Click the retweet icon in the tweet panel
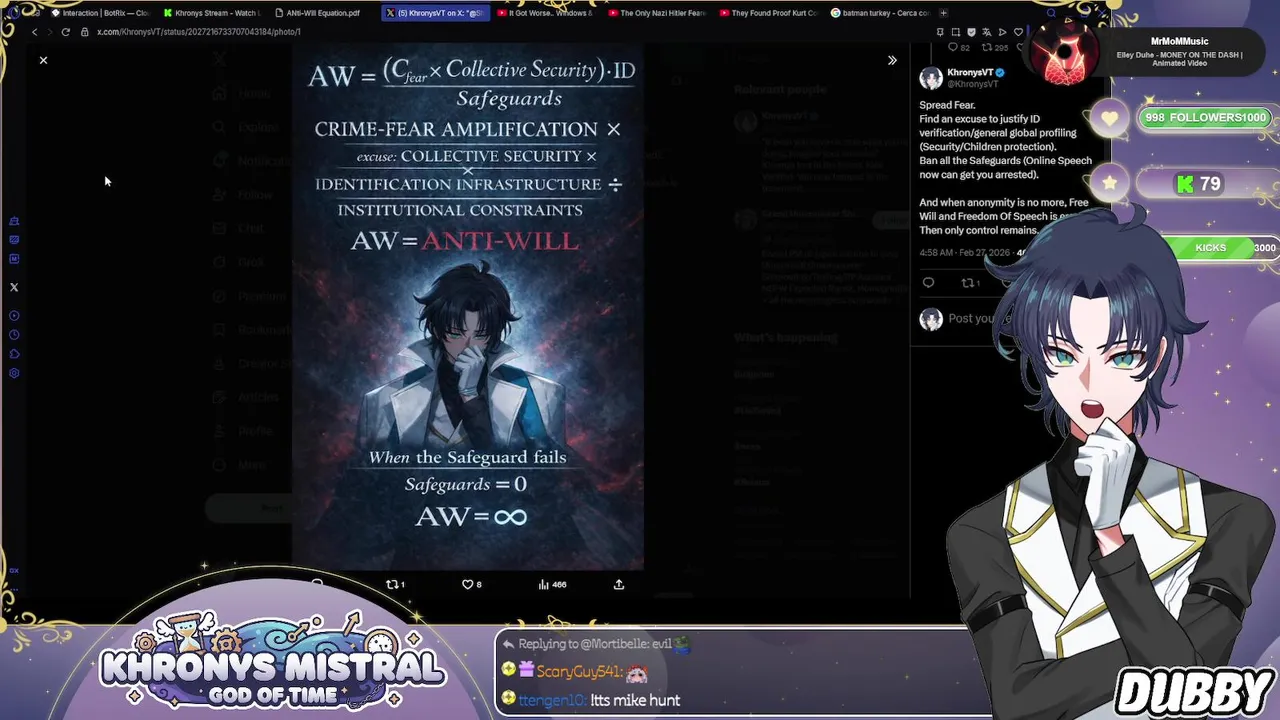 pyautogui.click(x=967, y=283)
